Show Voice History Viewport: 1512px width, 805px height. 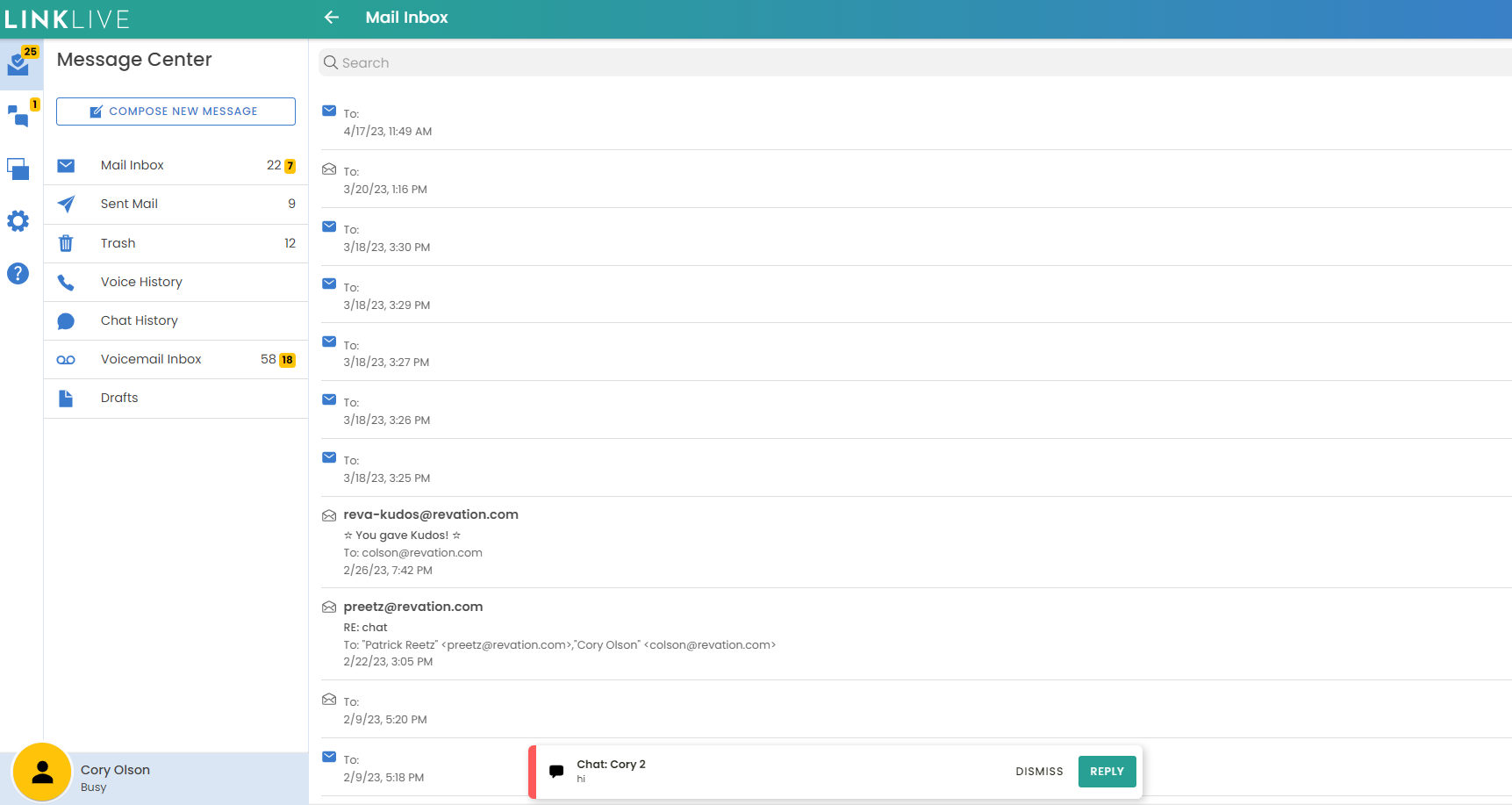(x=141, y=282)
